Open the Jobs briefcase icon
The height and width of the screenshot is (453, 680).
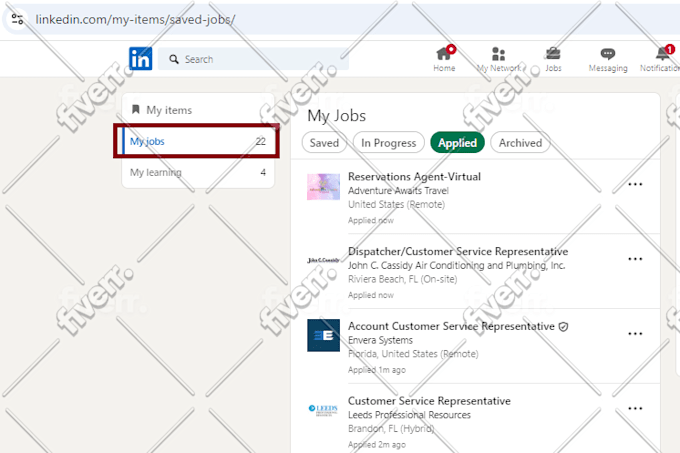coord(553,54)
